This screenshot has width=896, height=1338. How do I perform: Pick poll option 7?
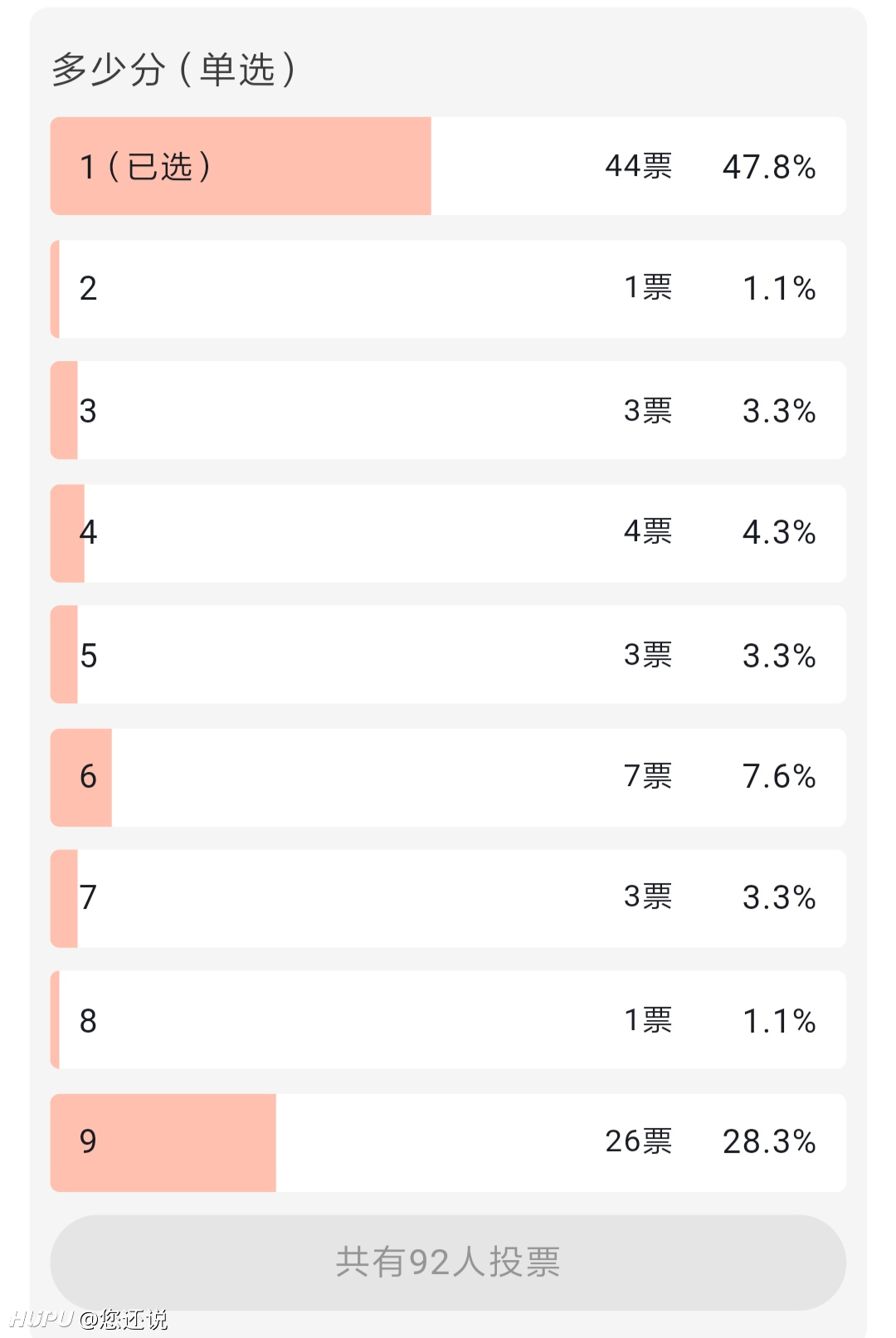click(448, 899)
